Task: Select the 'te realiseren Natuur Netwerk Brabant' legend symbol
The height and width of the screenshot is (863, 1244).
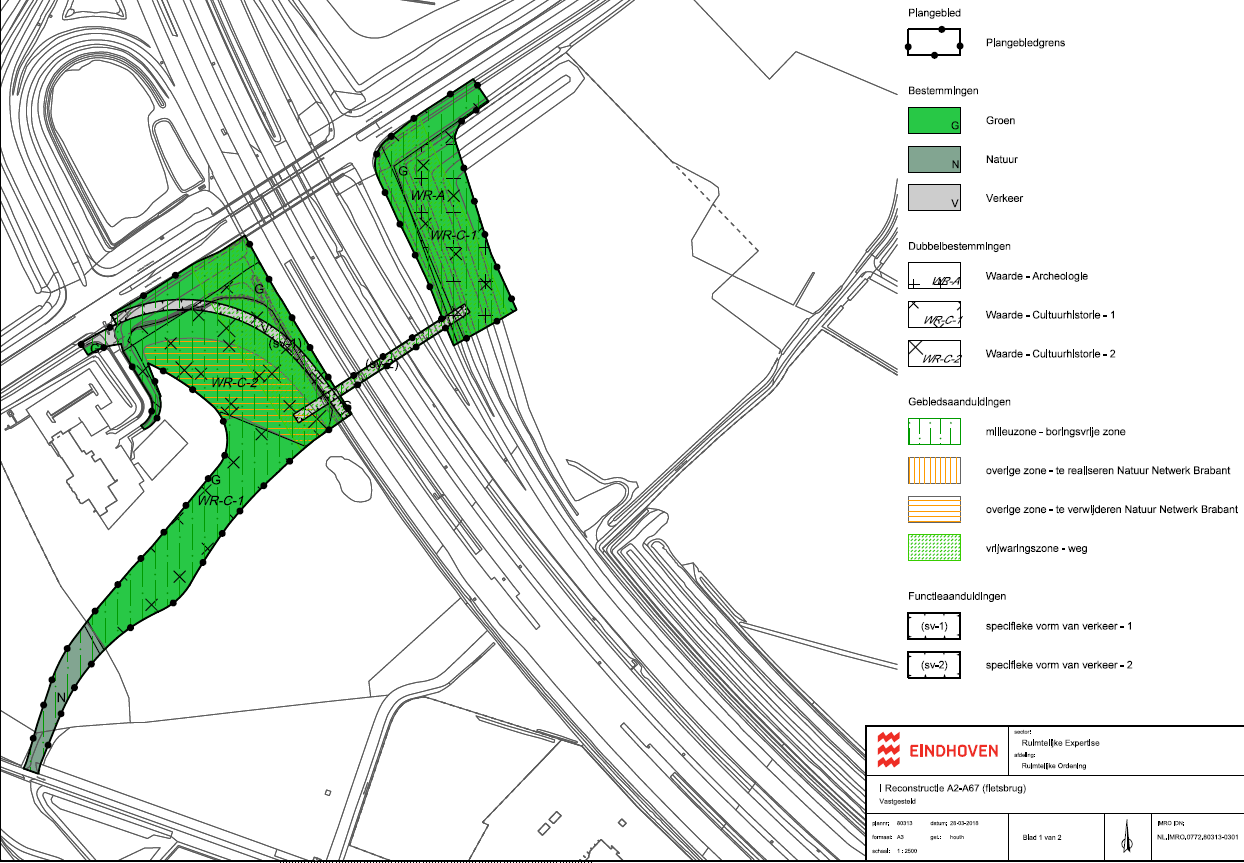Action: pos(934,470)
